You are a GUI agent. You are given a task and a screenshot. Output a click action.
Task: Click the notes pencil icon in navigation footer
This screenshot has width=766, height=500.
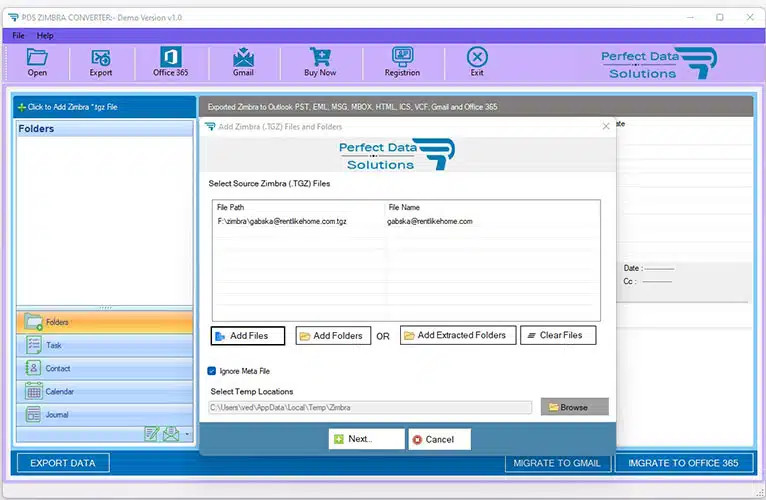click(x=152, y=434)
